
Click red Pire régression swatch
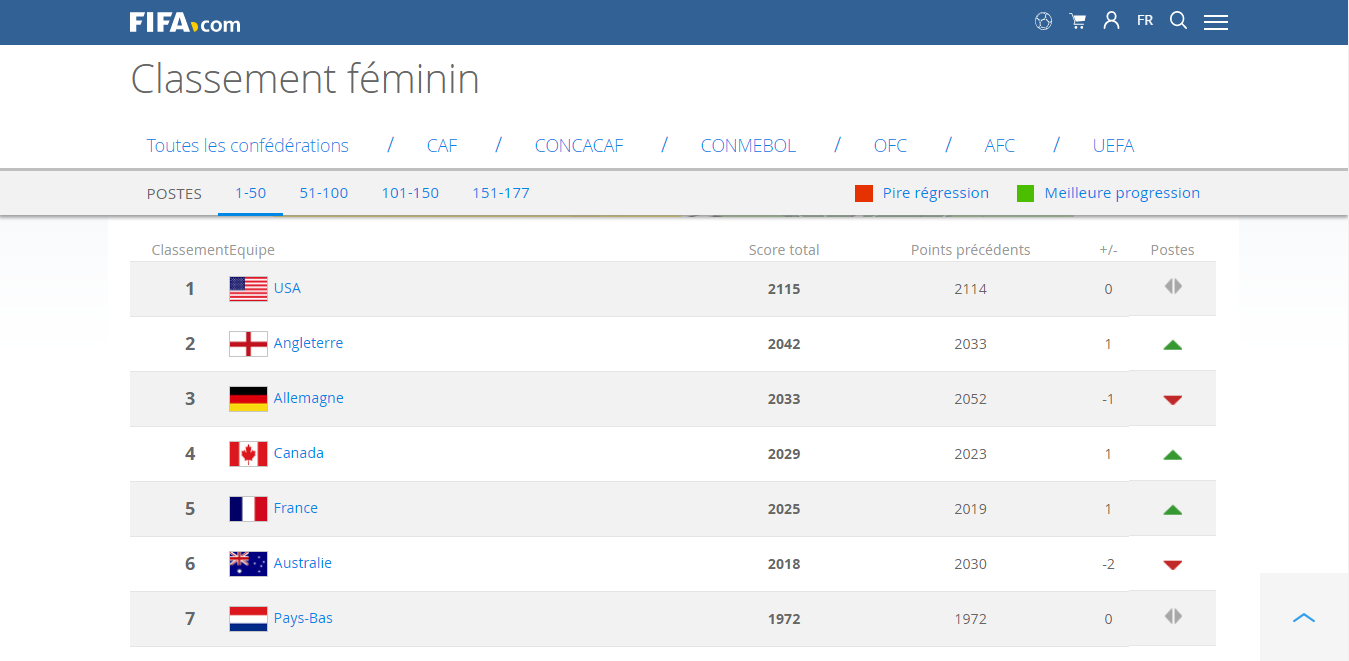864,194
